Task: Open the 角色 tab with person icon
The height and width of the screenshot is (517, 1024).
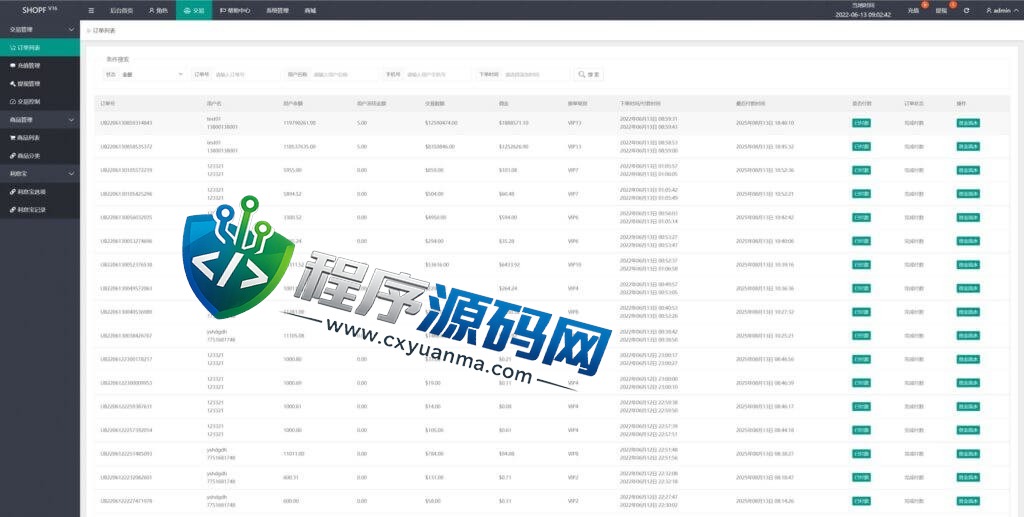Action: point(158,10)
